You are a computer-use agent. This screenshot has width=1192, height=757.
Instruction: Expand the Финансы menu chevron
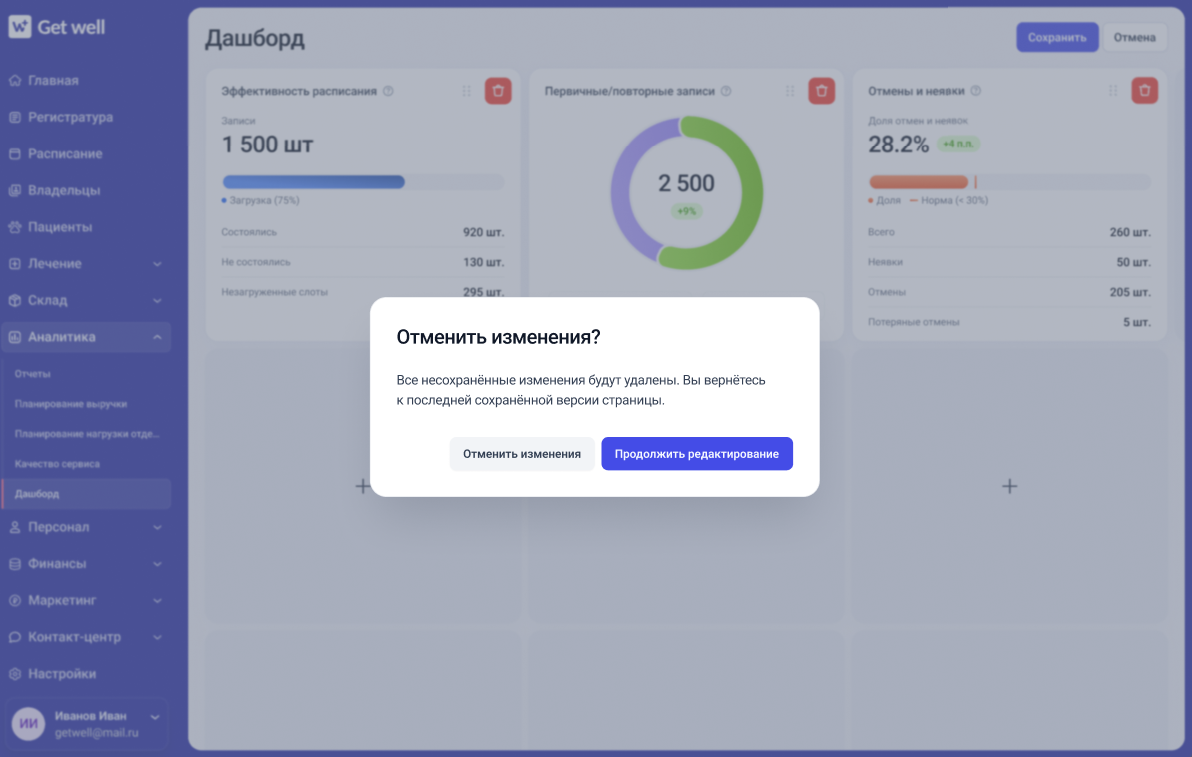[157, 564]
